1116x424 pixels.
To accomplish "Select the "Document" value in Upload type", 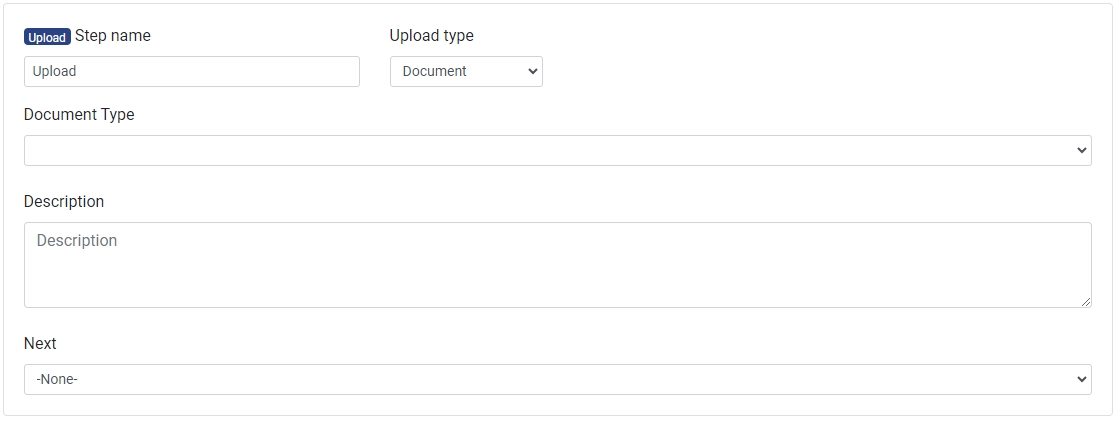I will coord(434,72).
